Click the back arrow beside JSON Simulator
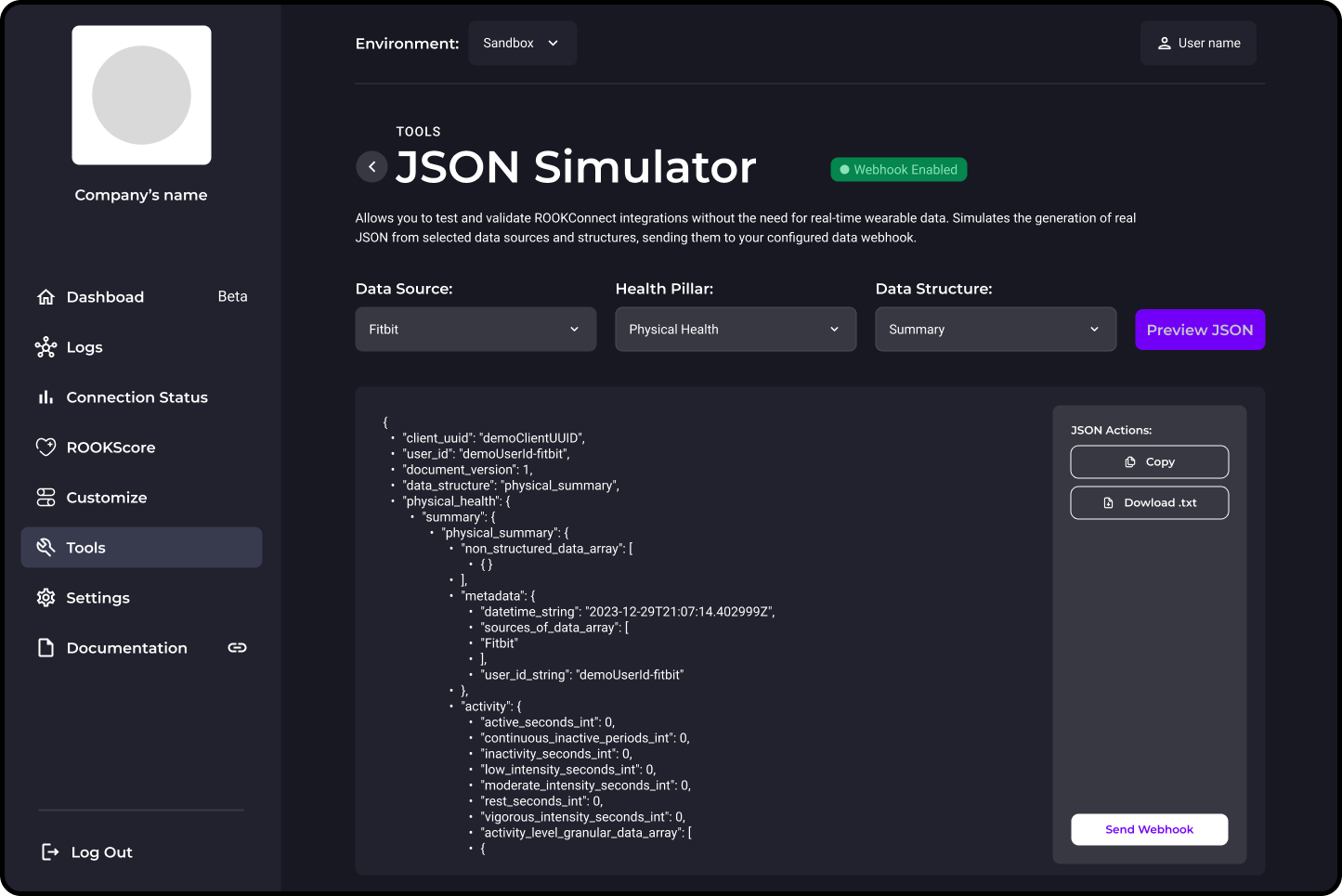The image size is (1342, 896). coord(371,166)
